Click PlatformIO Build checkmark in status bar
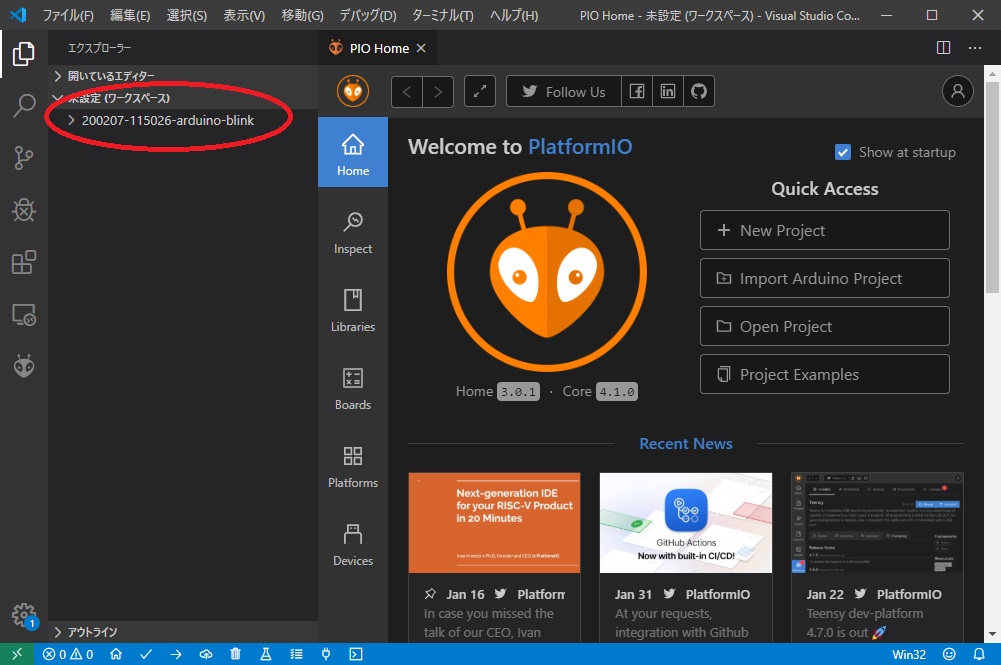 (146, 654)
